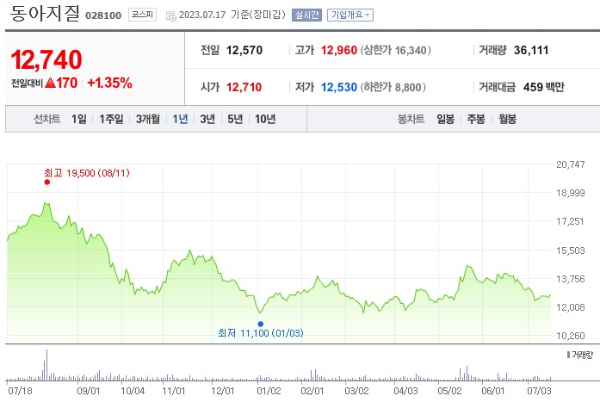The width and height of the screenshot is (600, 411).
Task: Select the 5년 line chart period
Action: [235, 119]
